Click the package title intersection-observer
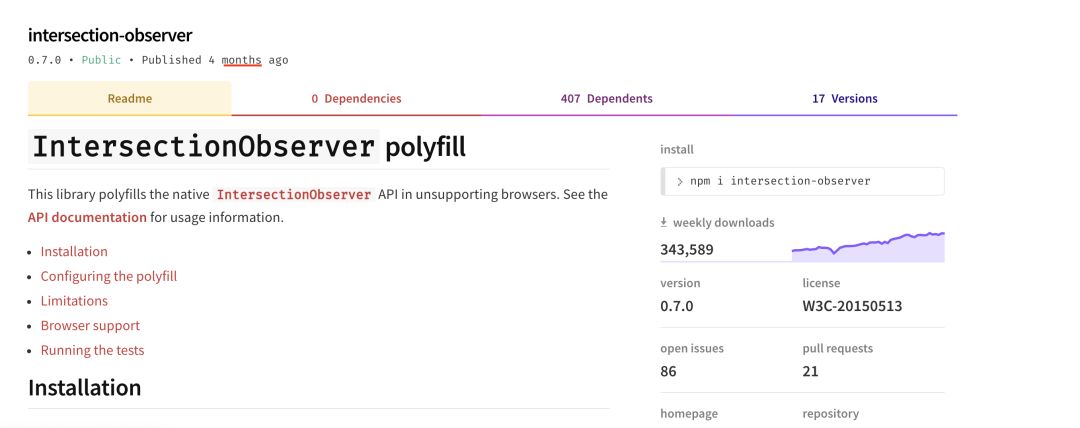Image resolution: width=1080 pixels, height=428 pixels. coord(110,35)
